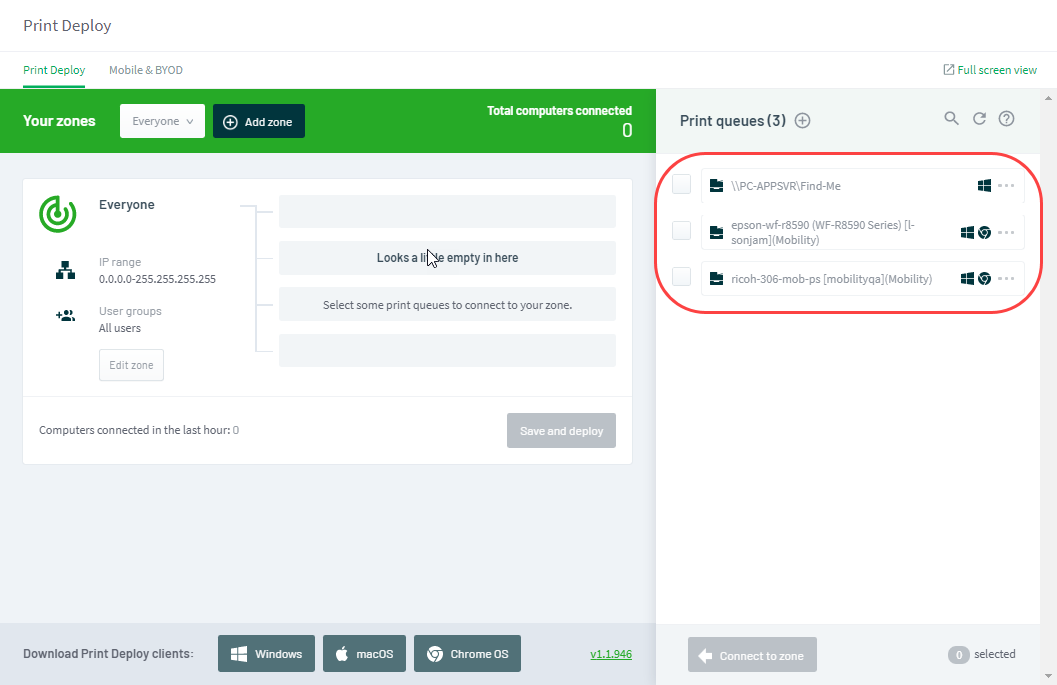This screenshot has width=1057, height=685.
Task: Click the printer folder icon beside ricoh-306-mob-ps
Action: coord(715,278)
